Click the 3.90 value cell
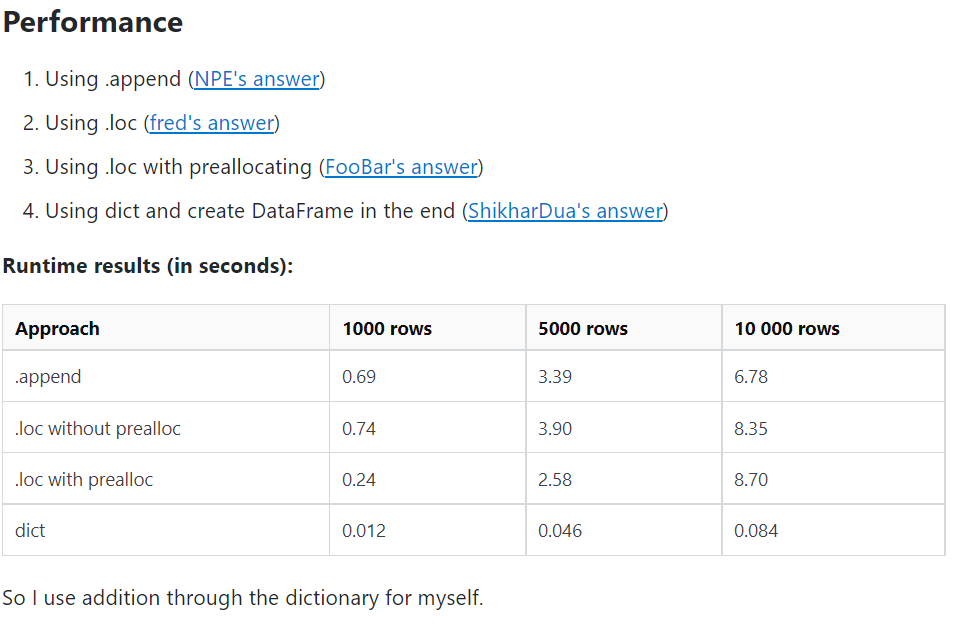 click(624, 428)
